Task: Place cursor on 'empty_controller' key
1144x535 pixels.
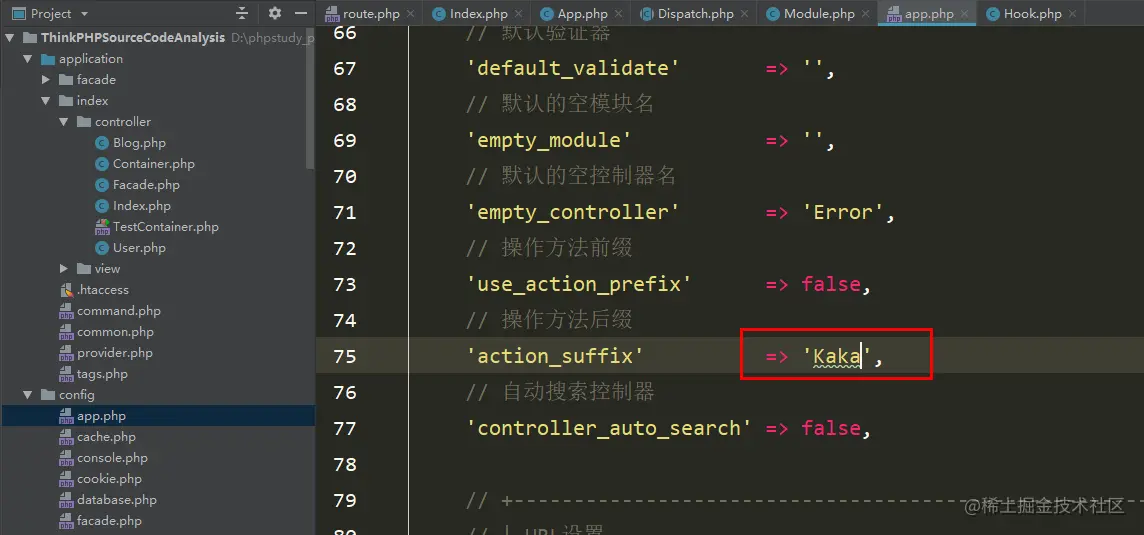Action: 573,212
